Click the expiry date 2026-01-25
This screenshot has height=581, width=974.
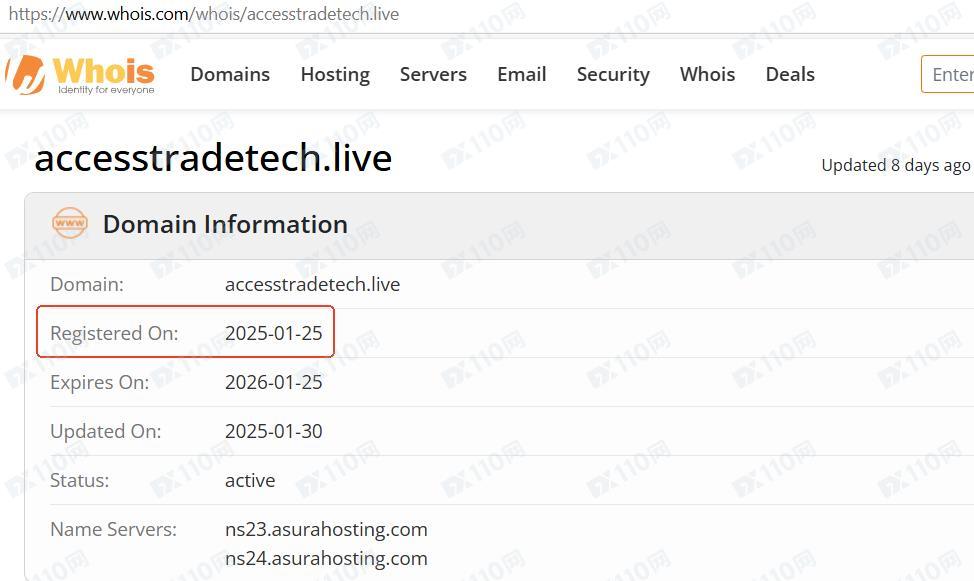tap(274, 382)
